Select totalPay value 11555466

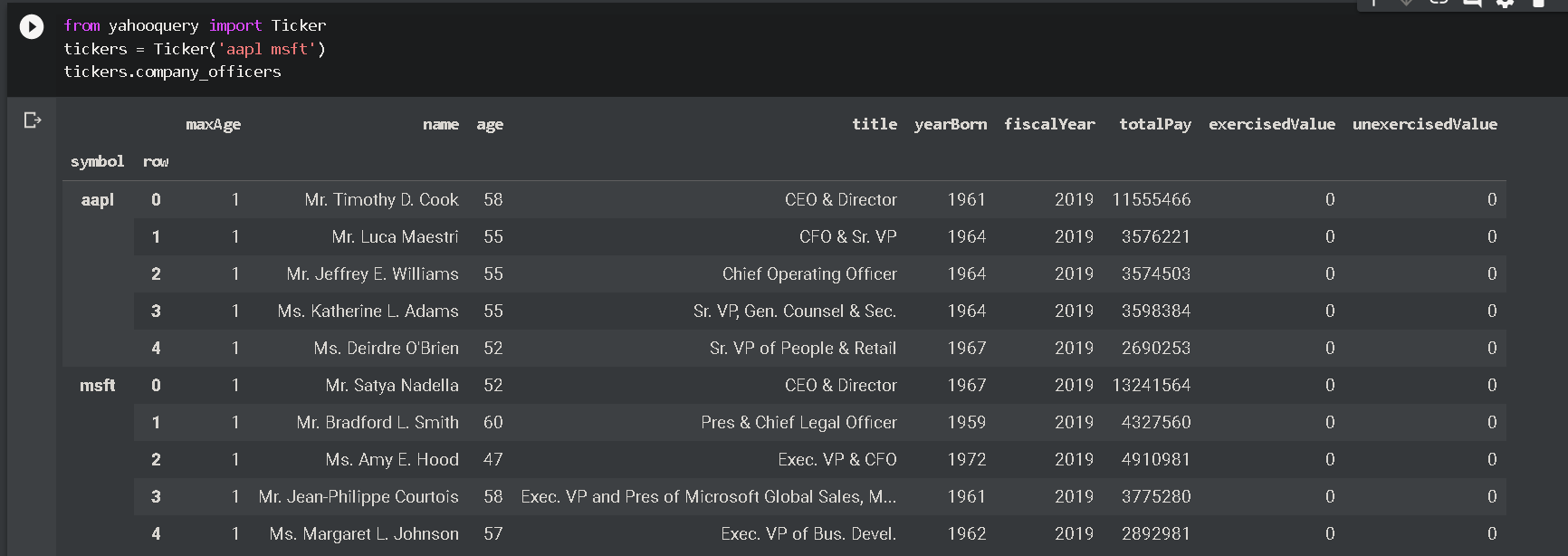pyautogui.click(x=1152, y=199)
